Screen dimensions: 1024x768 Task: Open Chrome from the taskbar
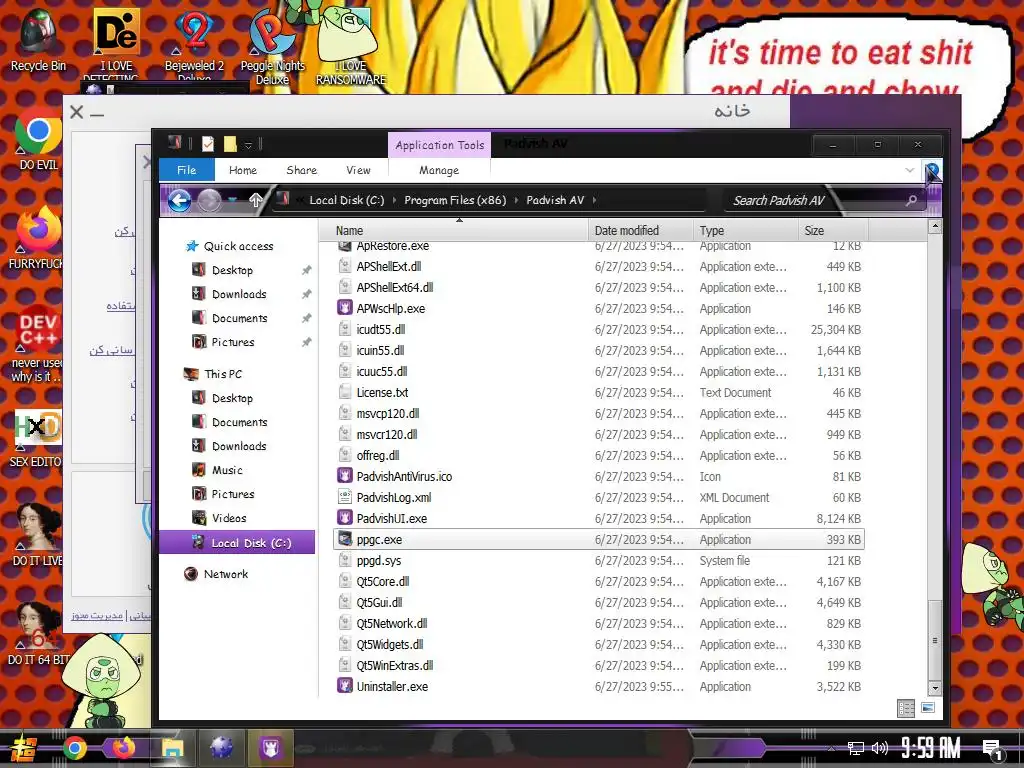click(75, 748)
